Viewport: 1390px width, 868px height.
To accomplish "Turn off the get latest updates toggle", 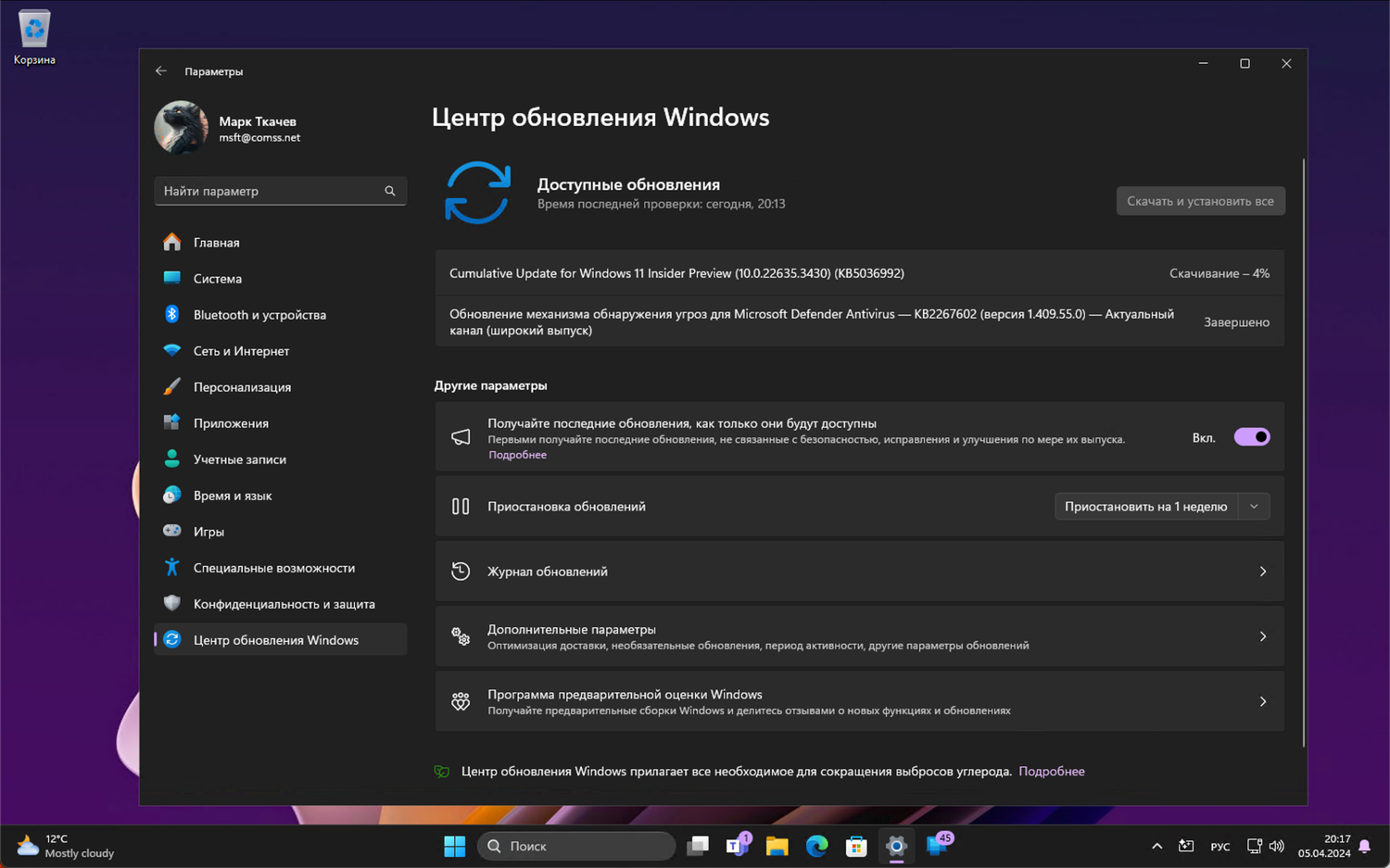I will (x=1252, y=437).
